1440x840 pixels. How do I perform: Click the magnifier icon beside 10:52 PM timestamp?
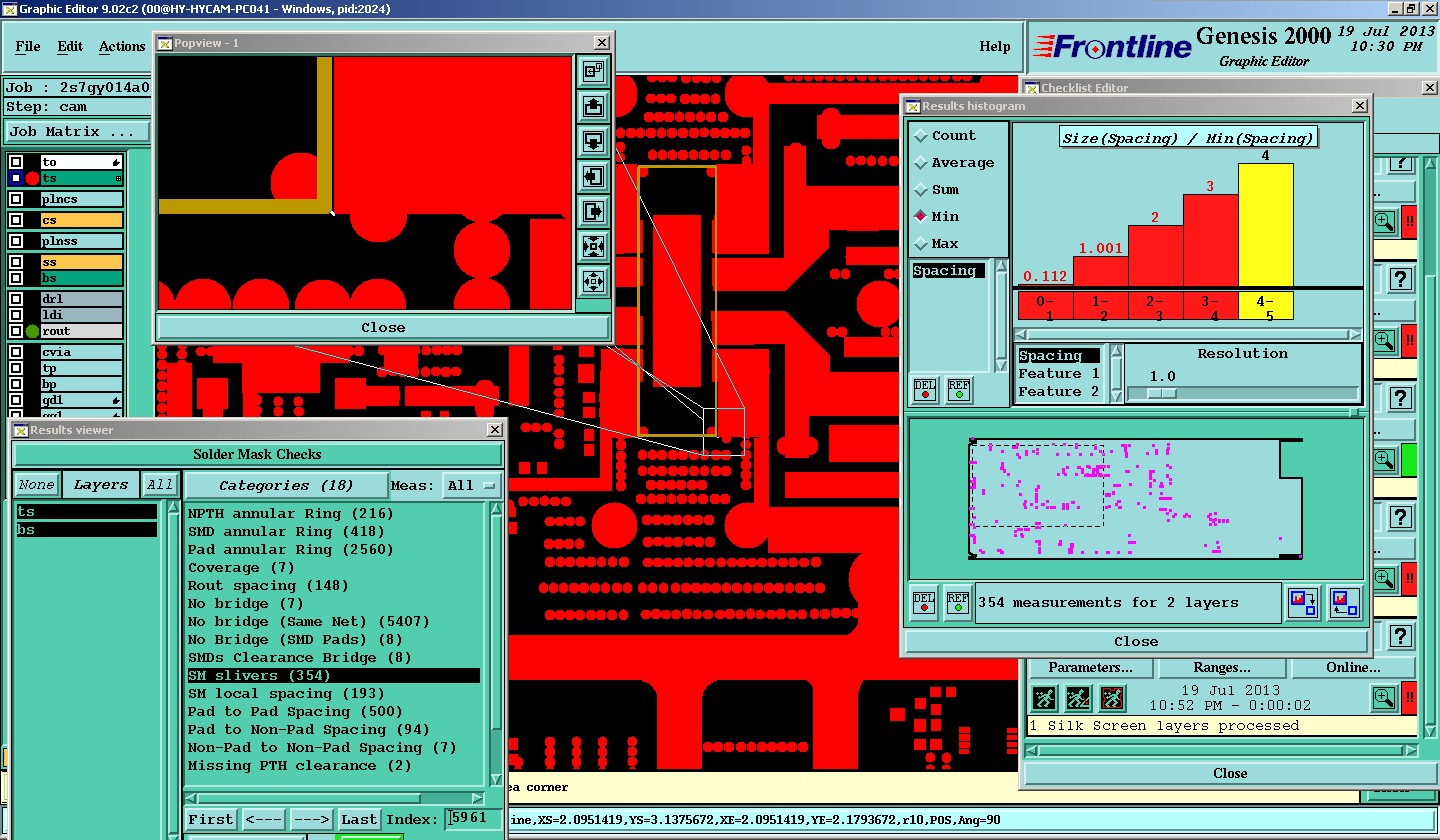pos(1384,698)
